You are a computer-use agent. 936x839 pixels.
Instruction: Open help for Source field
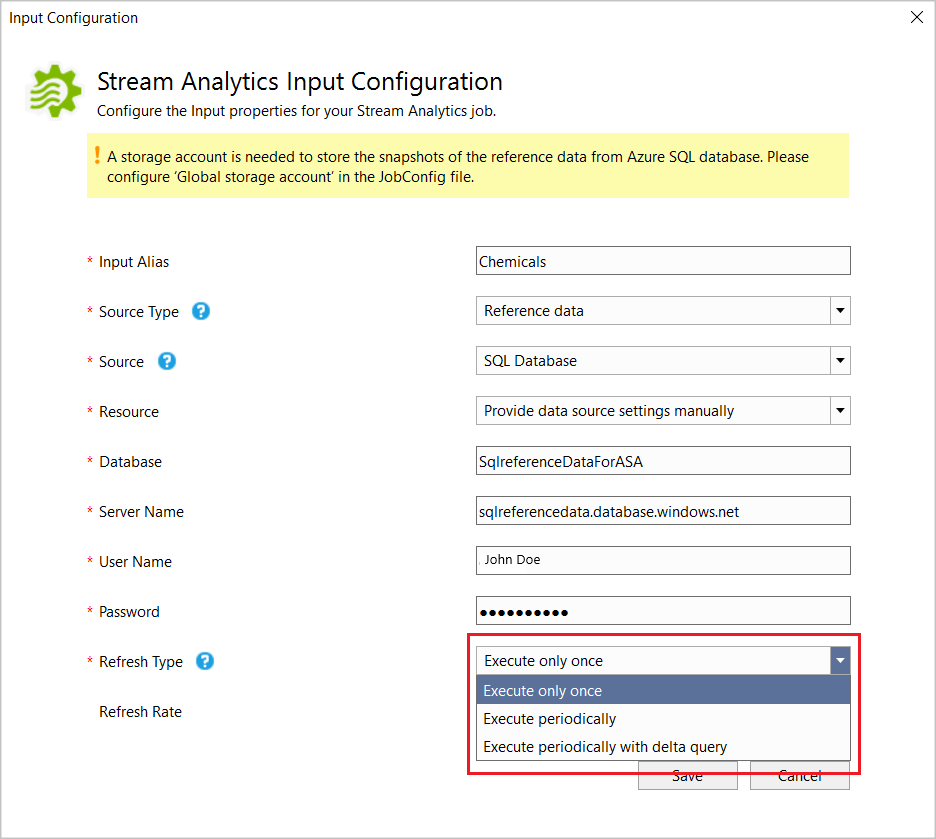click(x=166, y=361)
